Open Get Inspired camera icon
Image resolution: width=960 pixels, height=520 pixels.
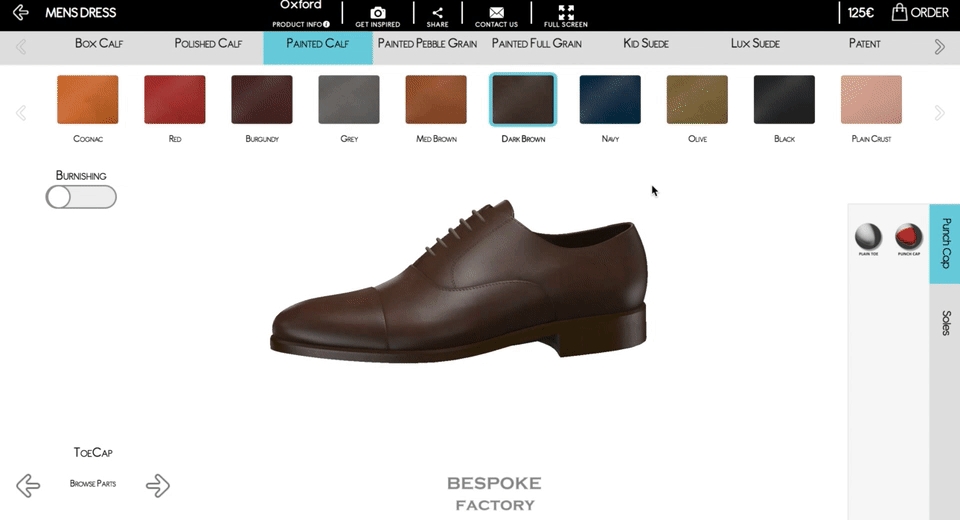coord(377,14)
